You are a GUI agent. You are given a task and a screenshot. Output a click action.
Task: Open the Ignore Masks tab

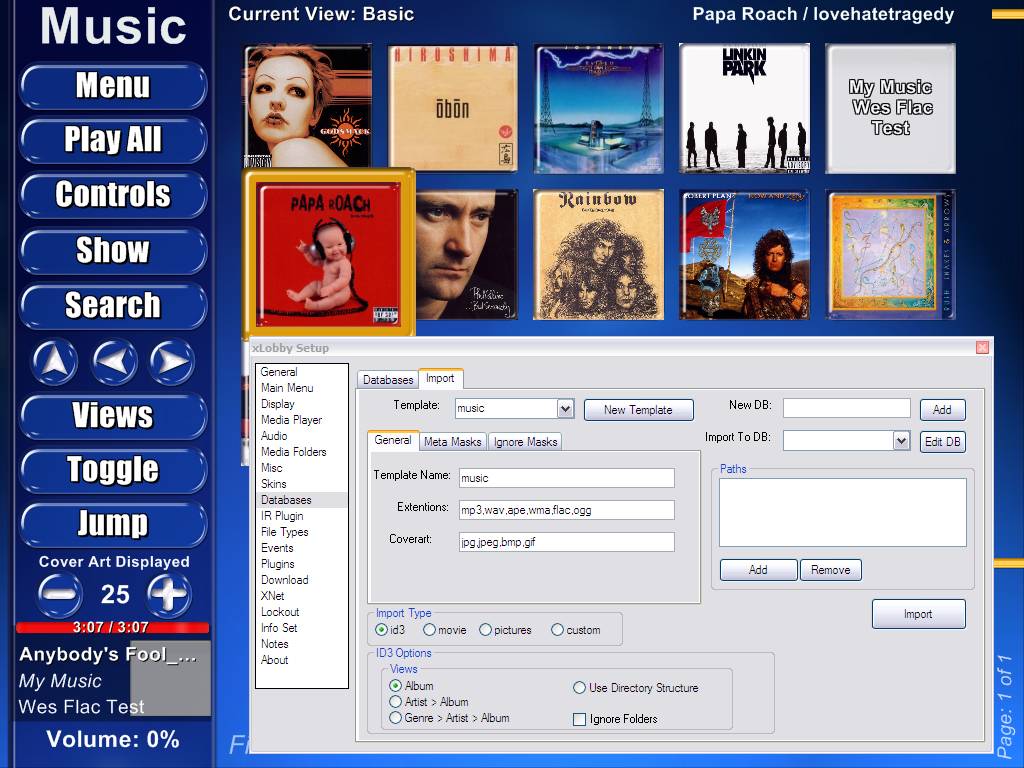525,441
